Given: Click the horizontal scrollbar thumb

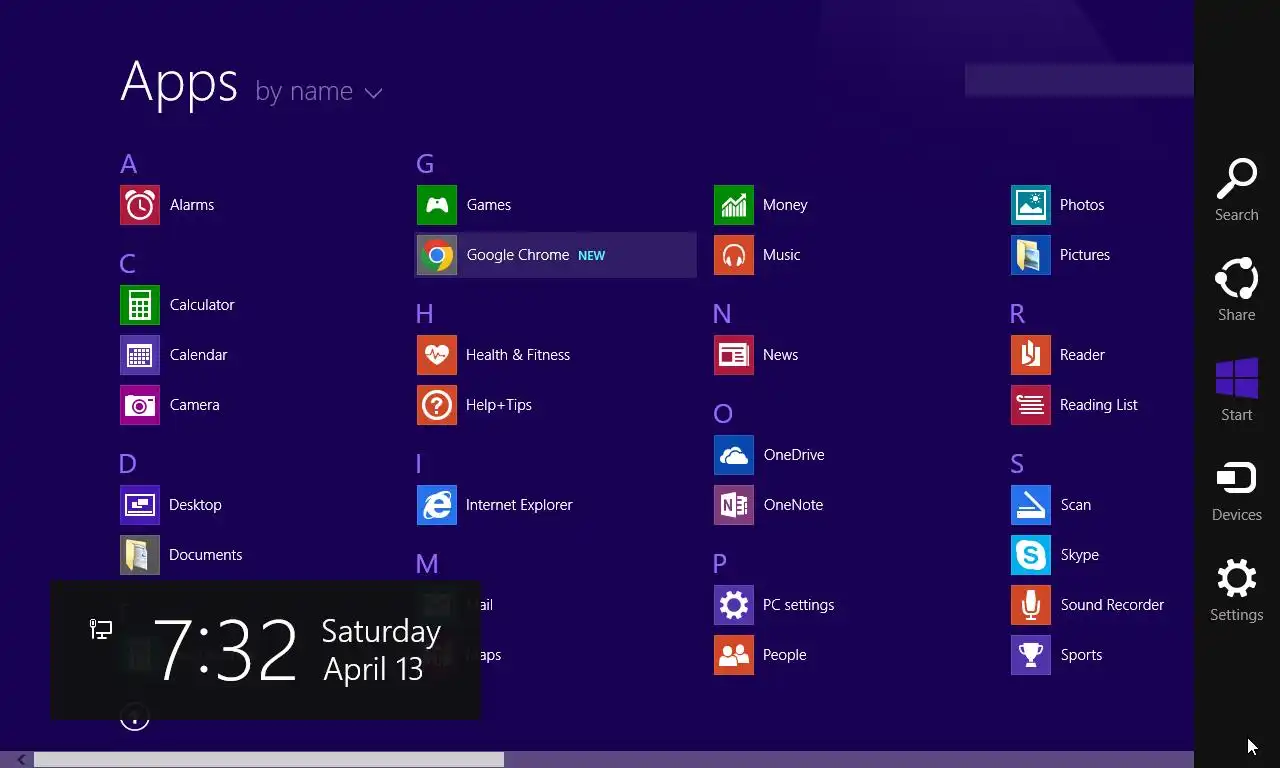Looking at the screenshot, I should click(269, 760).
